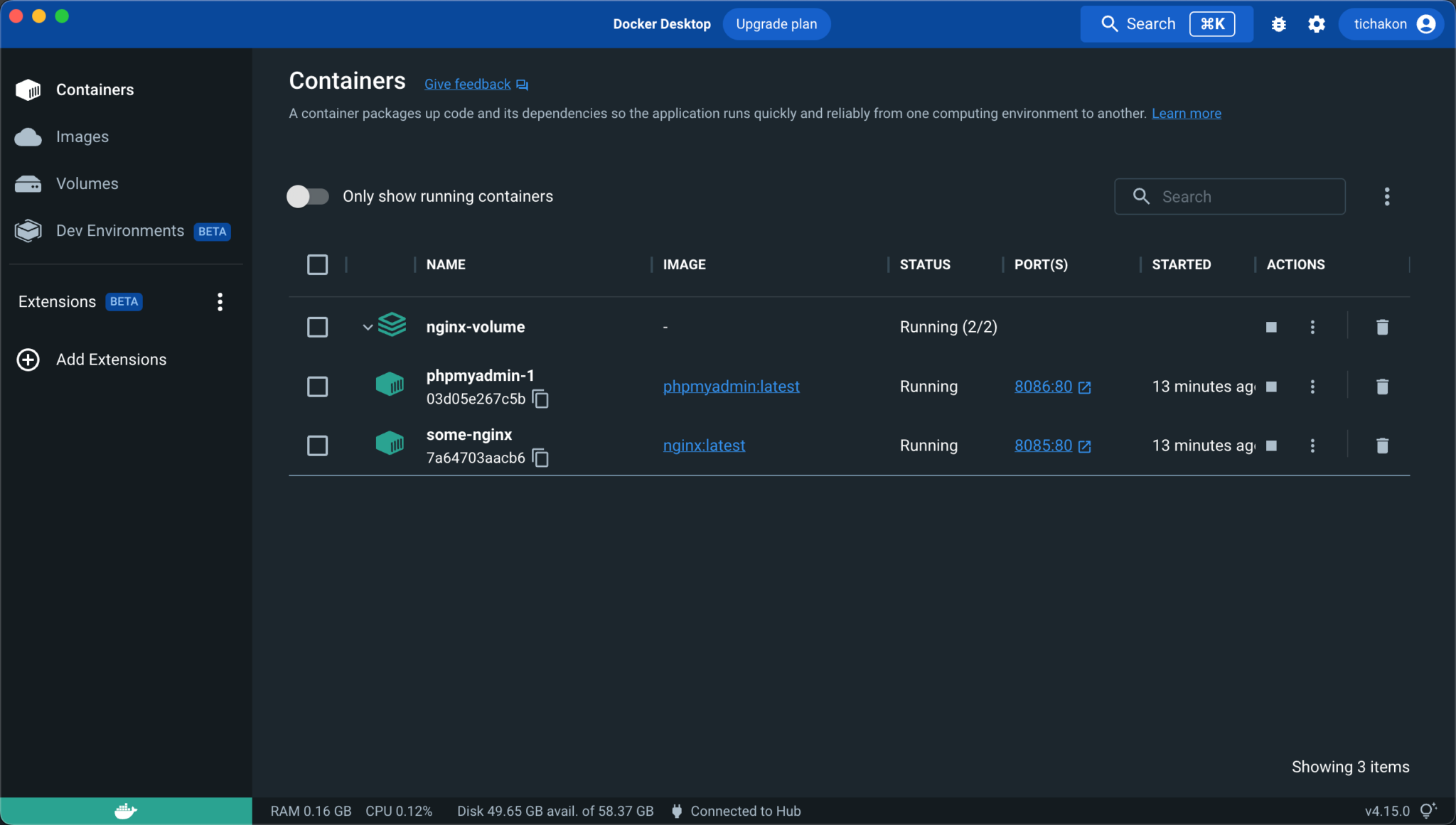The width and height of the screenshot is (1456, 825).
Task: Check the select-all containers checkbox
Action: click(x=318, y=264)
